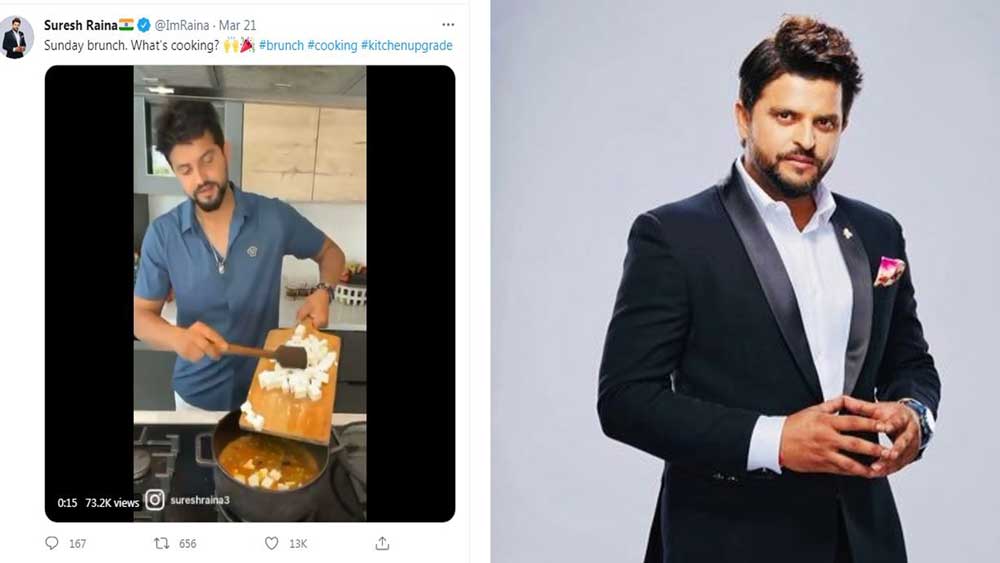Click the share upload icon
Screen dimensions: 1000x563
click(381, 543)
